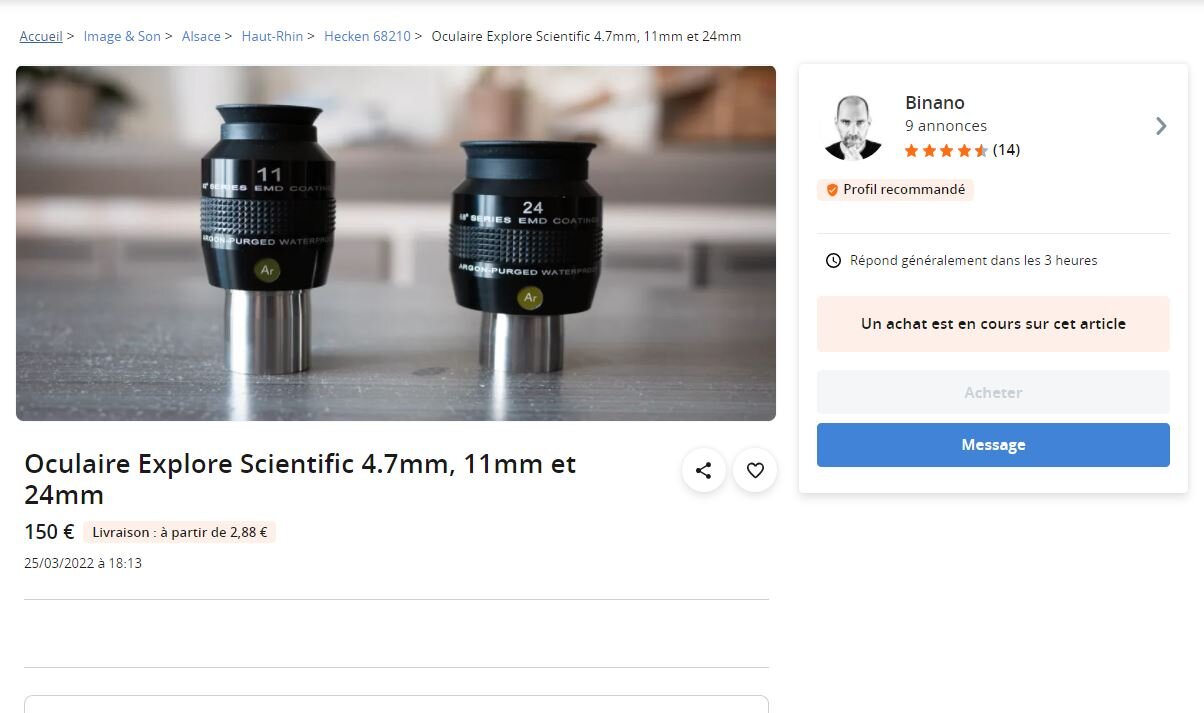Select Haut-Rhin breadcrumb link

coord(272,36)
